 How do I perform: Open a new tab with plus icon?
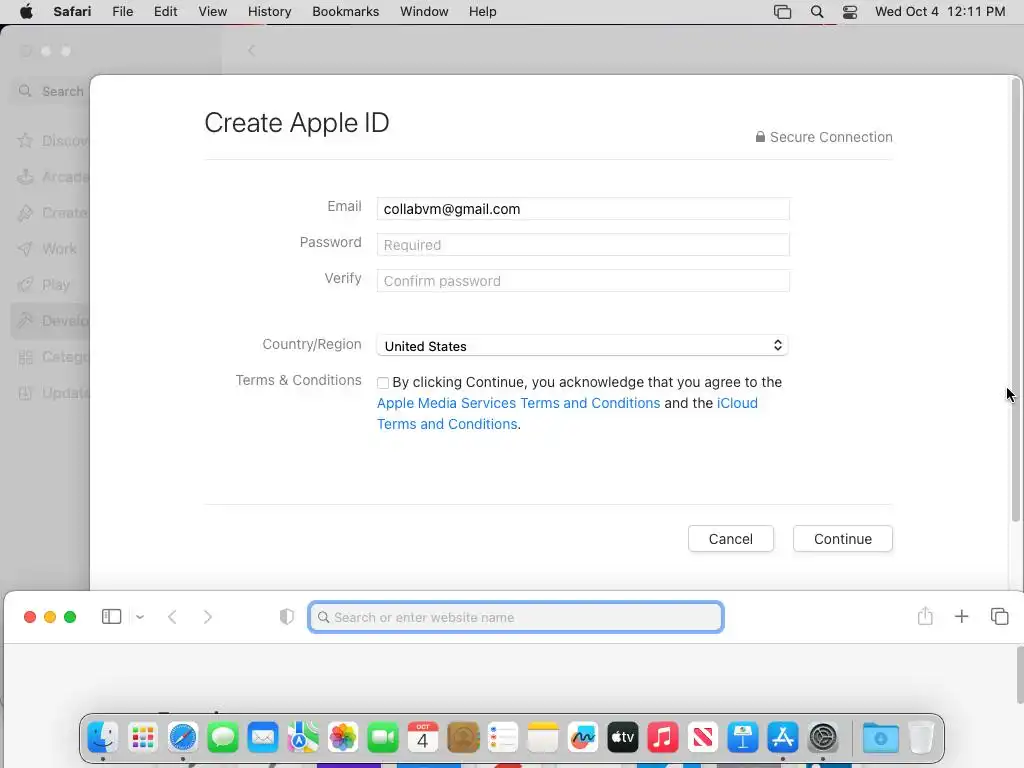click(x=961, y=616)
